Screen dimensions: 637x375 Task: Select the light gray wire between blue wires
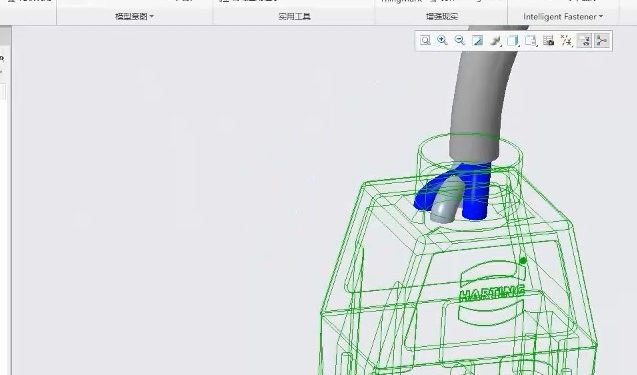(x=447, y=202)
